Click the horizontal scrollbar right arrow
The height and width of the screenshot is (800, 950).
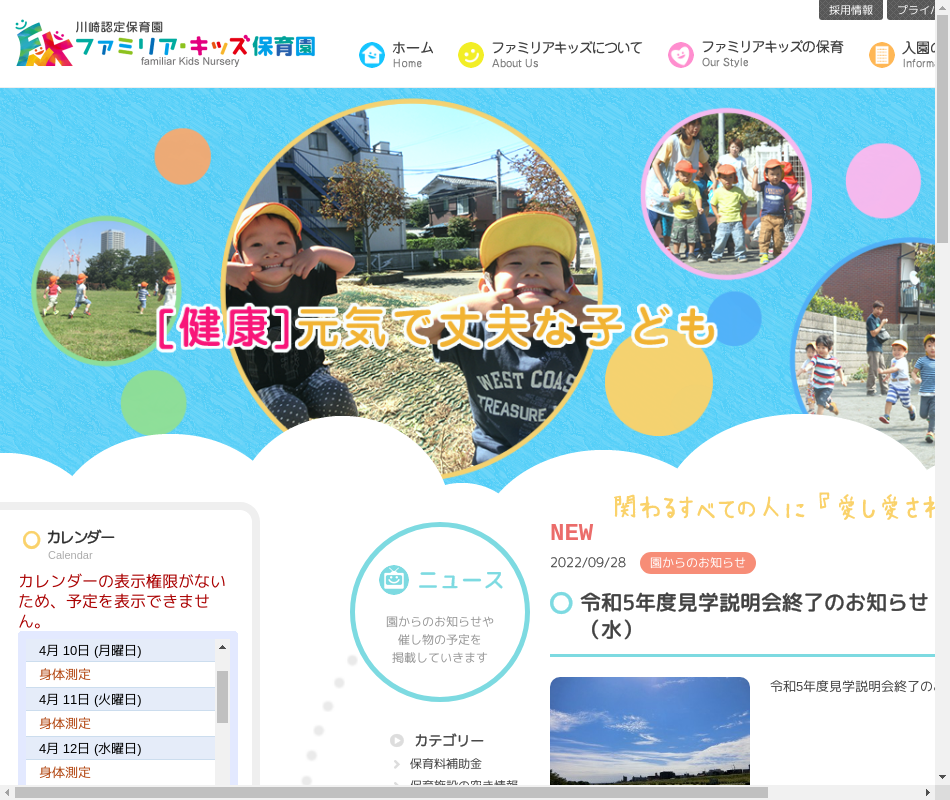coord(928,793)
